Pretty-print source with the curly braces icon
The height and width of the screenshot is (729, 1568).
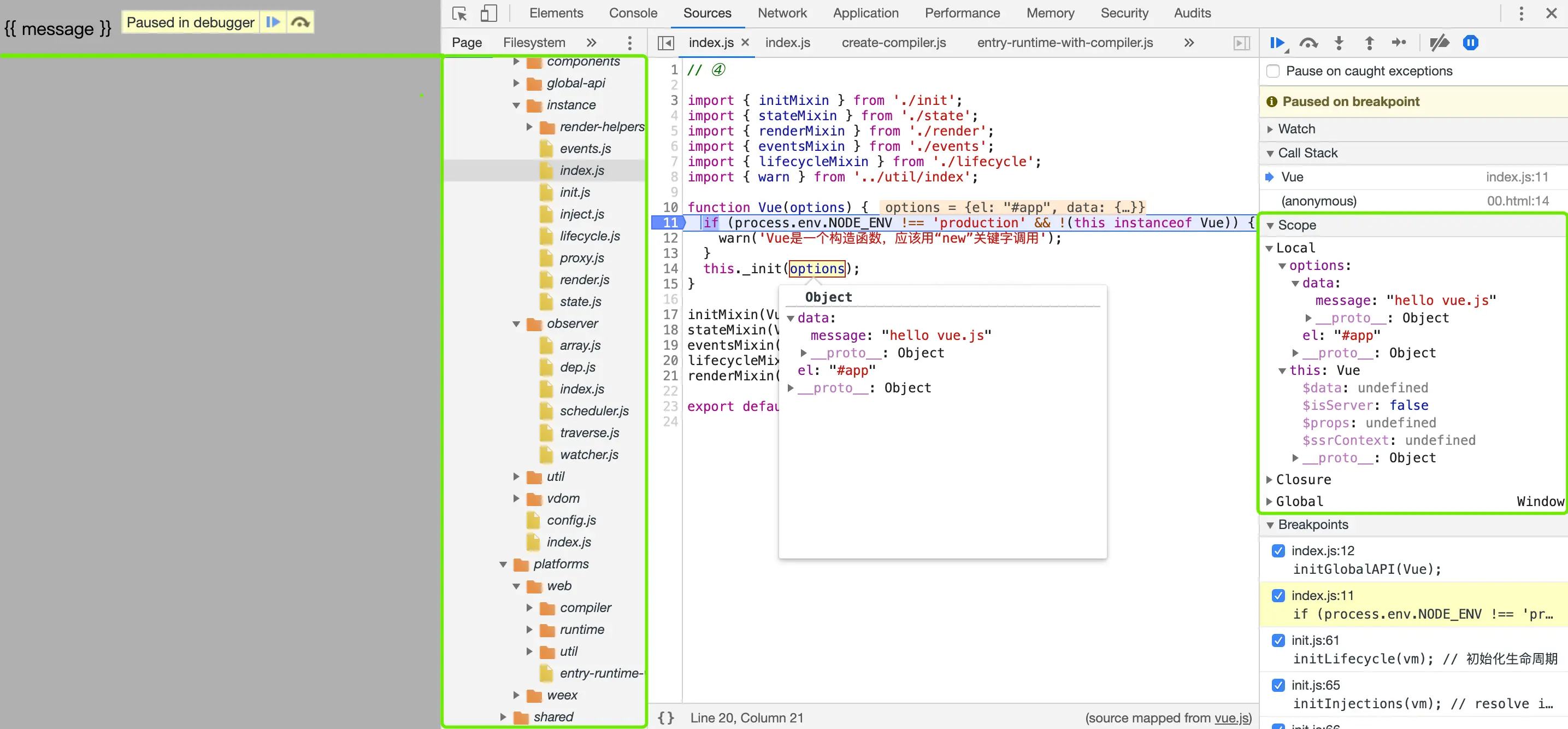[x=666, y=718]
